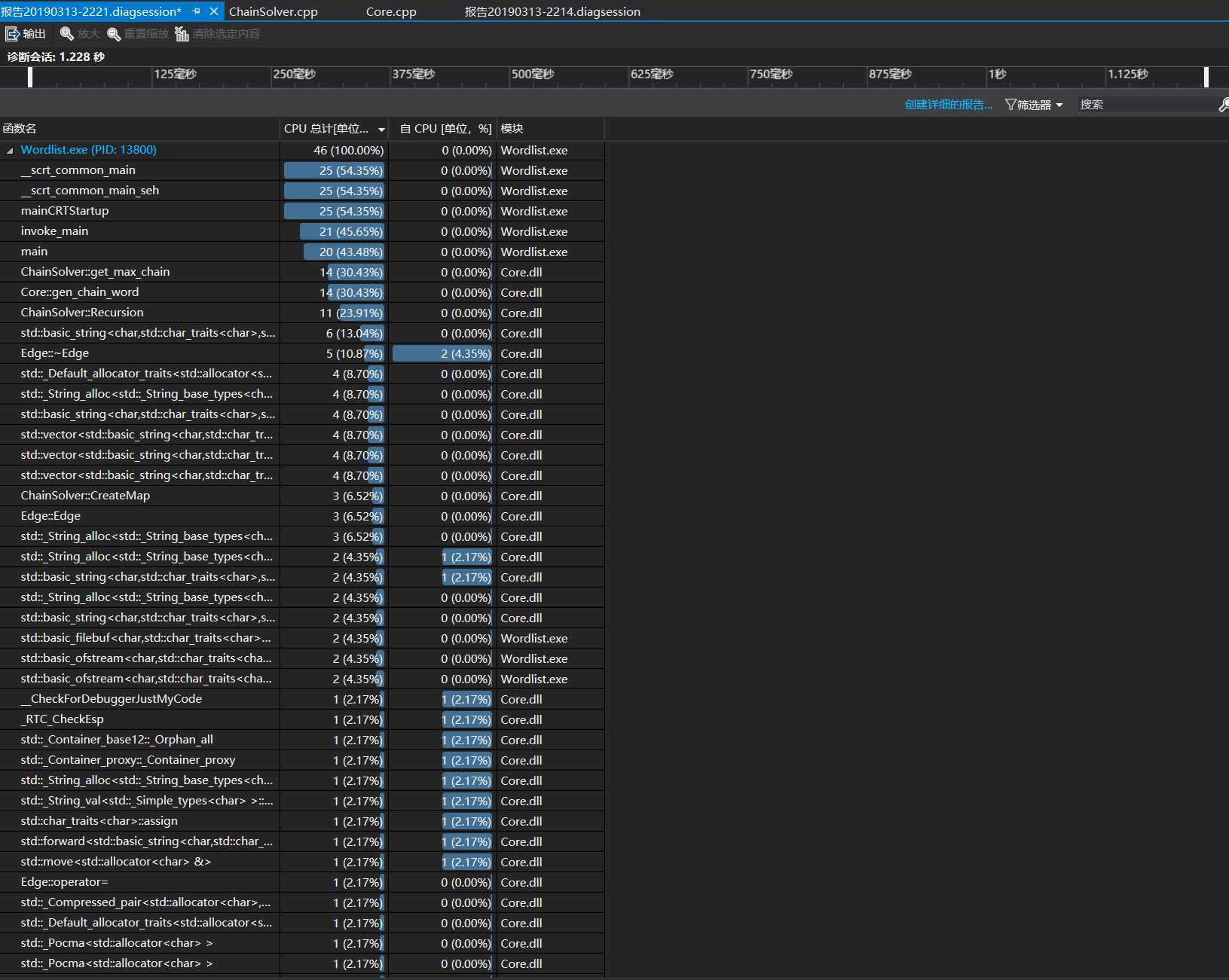Select the Wordlist.exe (PID: 13800) row
The width and height of the screenshot is (1229, 980).
(x=301, y=150)
